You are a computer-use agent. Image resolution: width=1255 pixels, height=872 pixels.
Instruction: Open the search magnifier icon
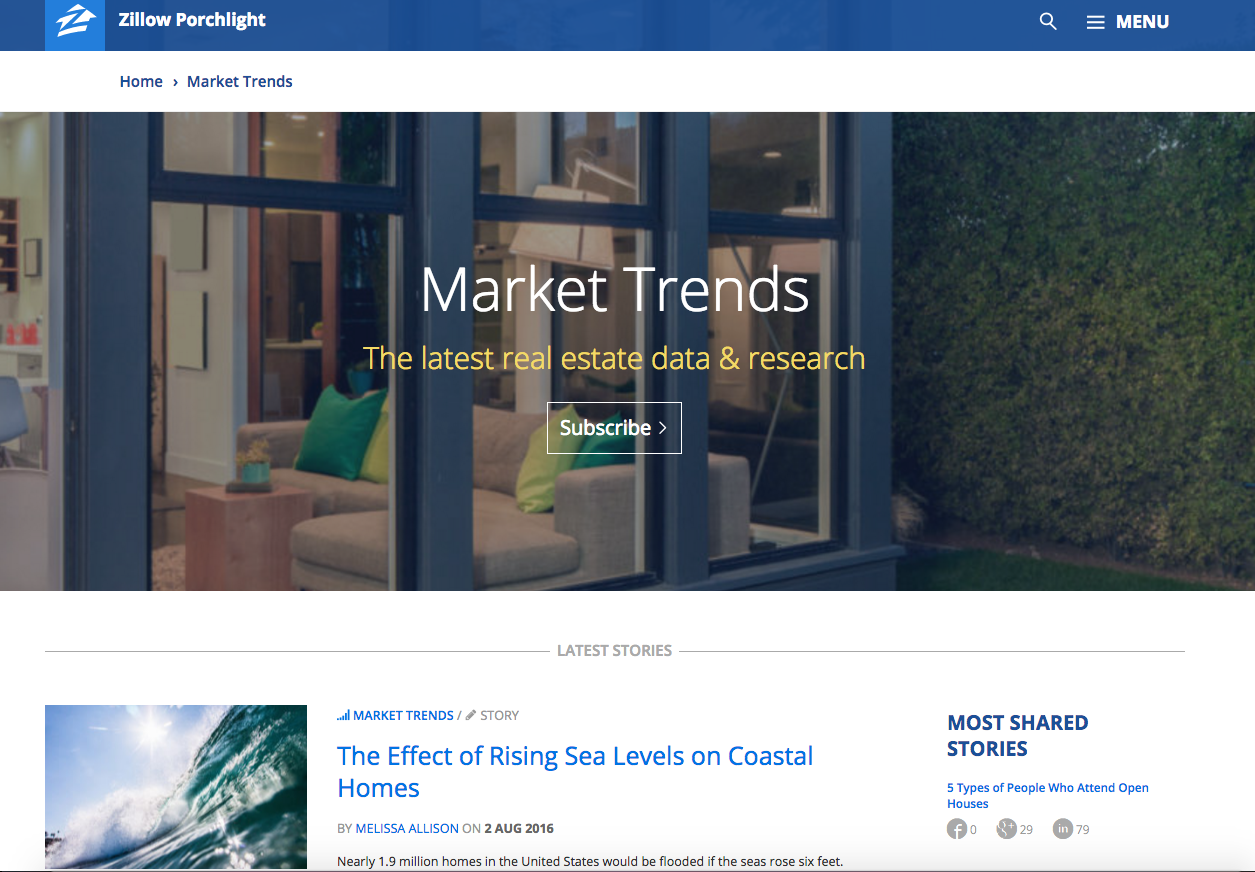tap(1047, 21)
